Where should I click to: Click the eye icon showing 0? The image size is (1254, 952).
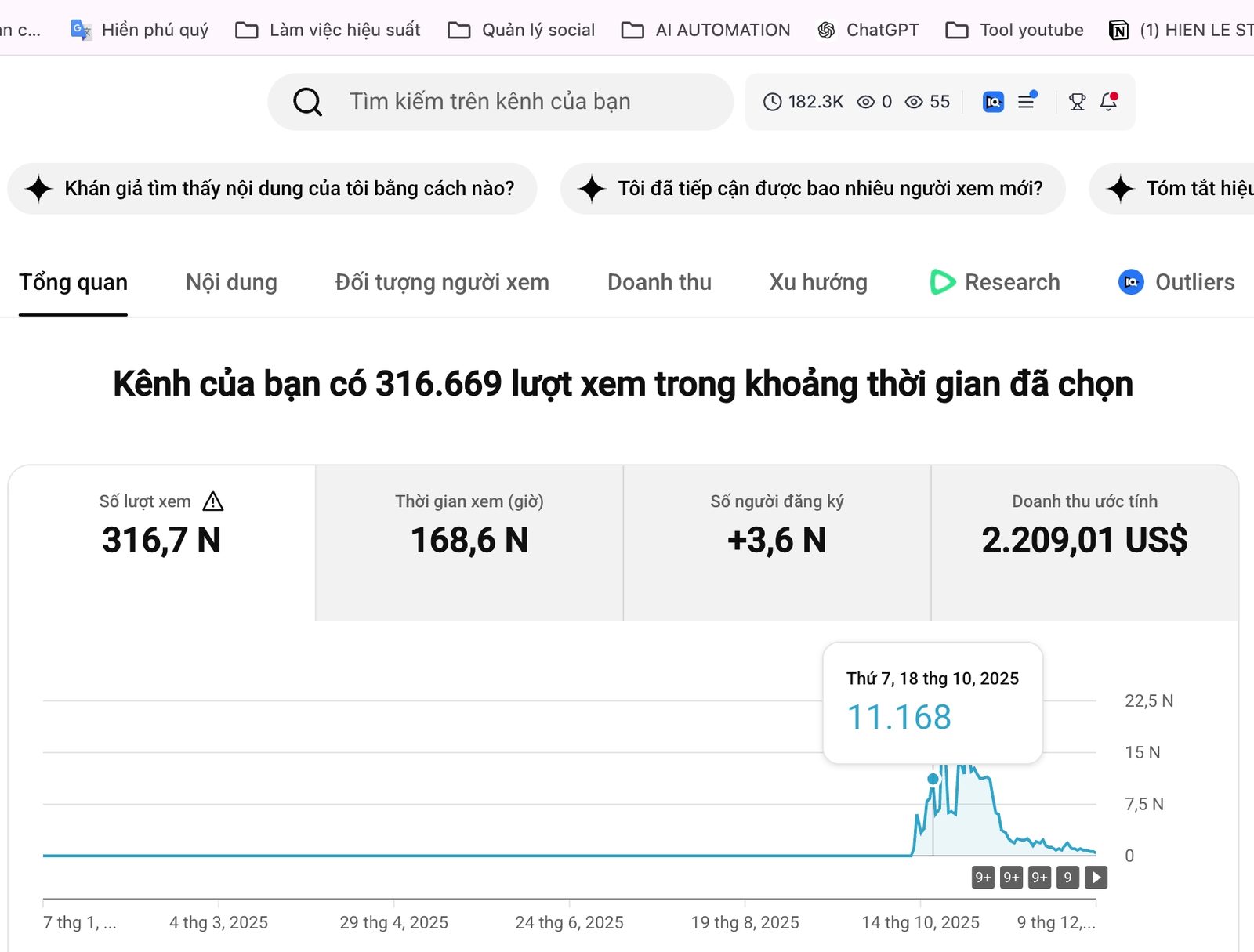(x=875, y=102)
